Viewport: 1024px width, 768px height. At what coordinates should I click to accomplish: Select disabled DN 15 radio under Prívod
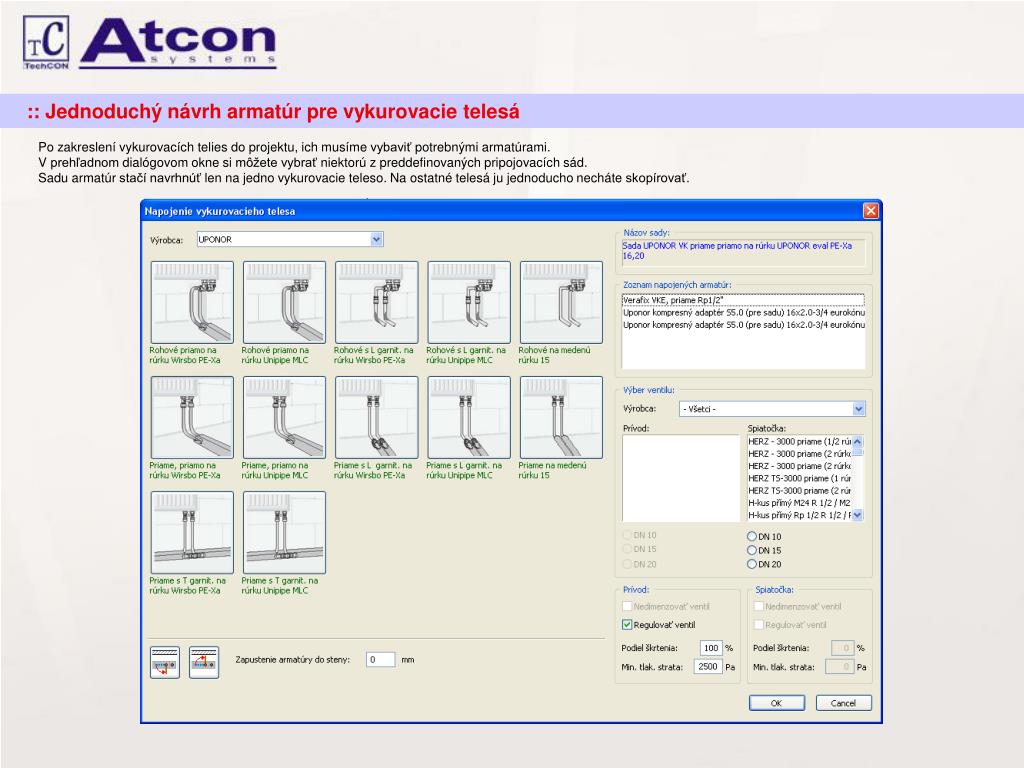628,549
